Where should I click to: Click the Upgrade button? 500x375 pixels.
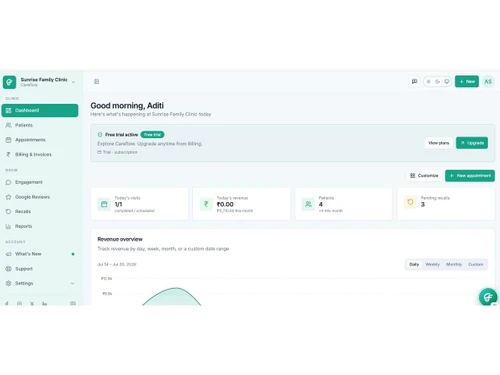click(x=472, y=143)
